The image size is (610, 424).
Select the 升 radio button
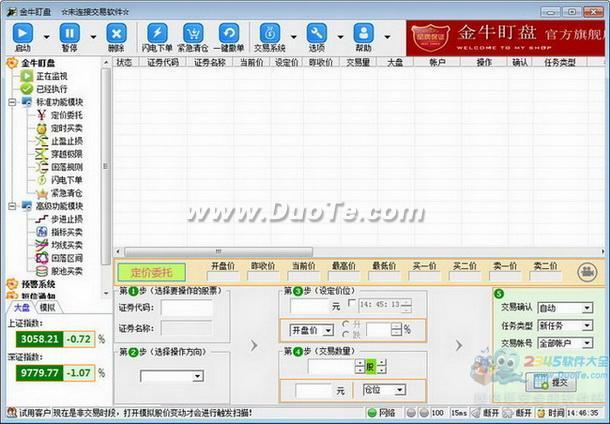click(345, 324)
